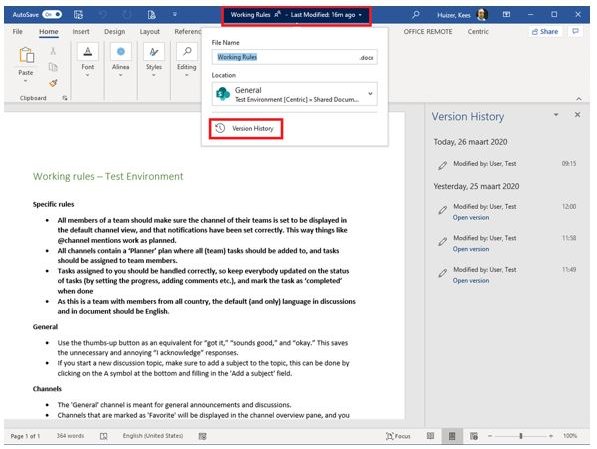The image size is (597, 449).
Task: Select the Print Layout view icon
Action: pos(452,436)
